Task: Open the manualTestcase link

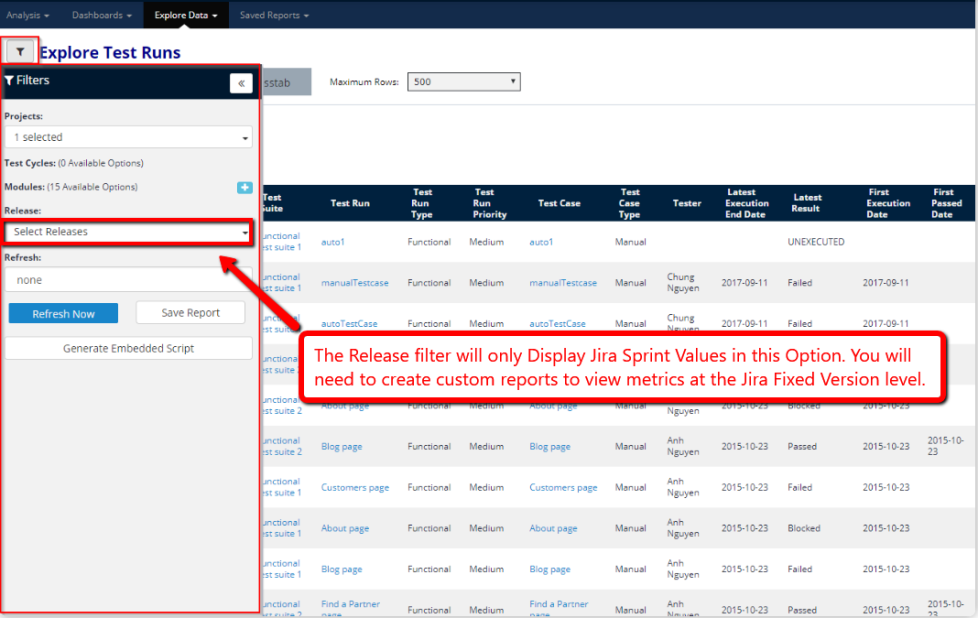Action: coord(355,283)
